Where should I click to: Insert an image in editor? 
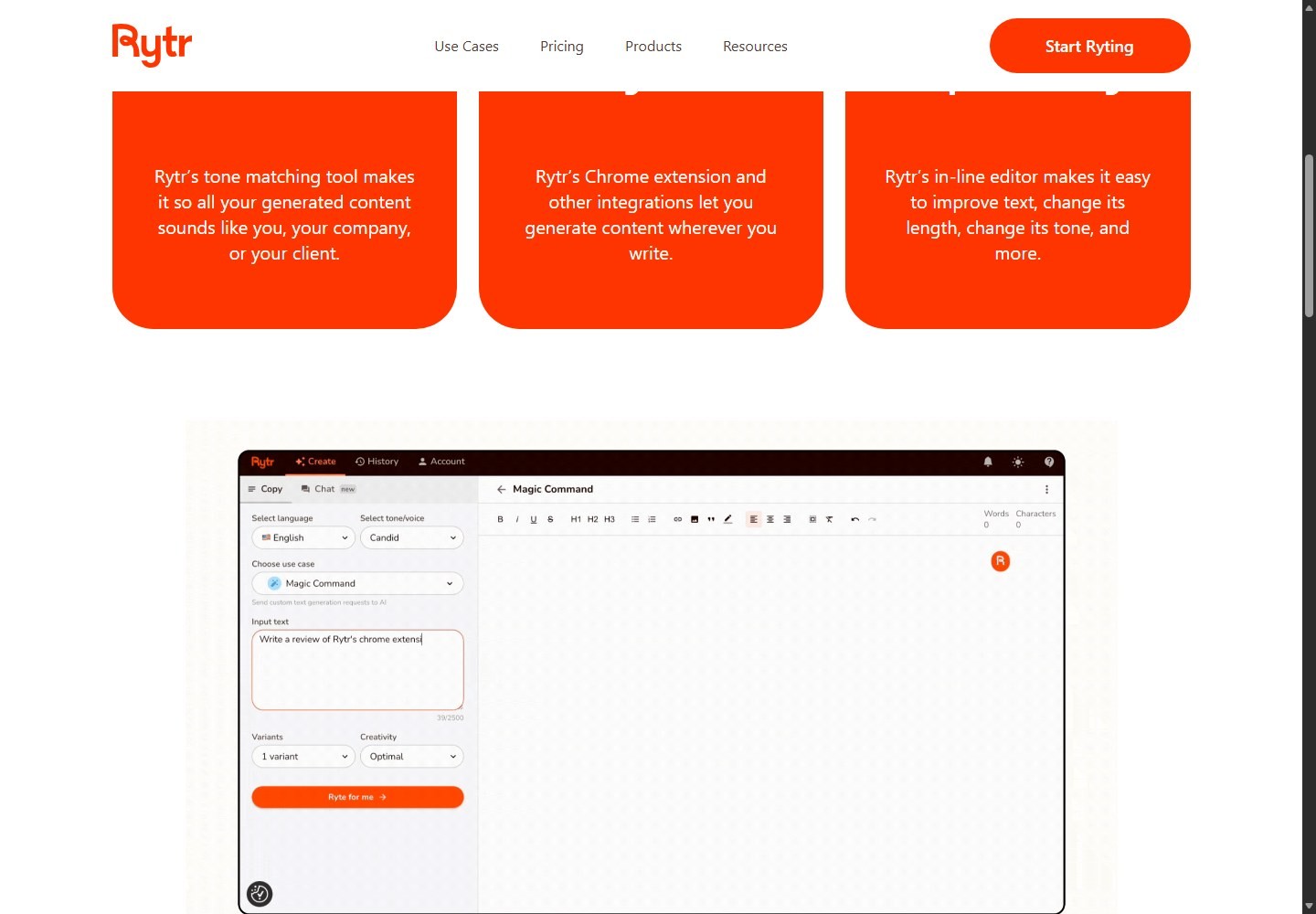click(695, 519)
